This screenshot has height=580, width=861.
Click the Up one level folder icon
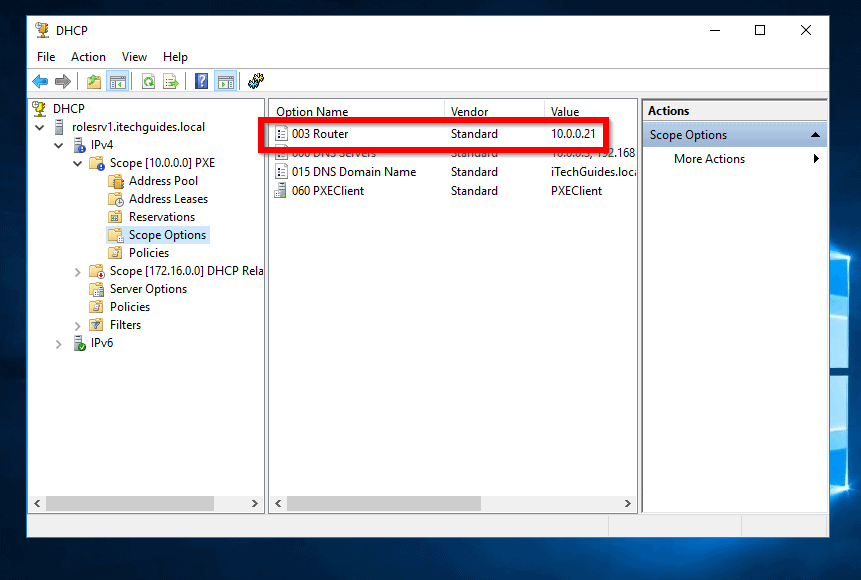(x=93, y=81)
